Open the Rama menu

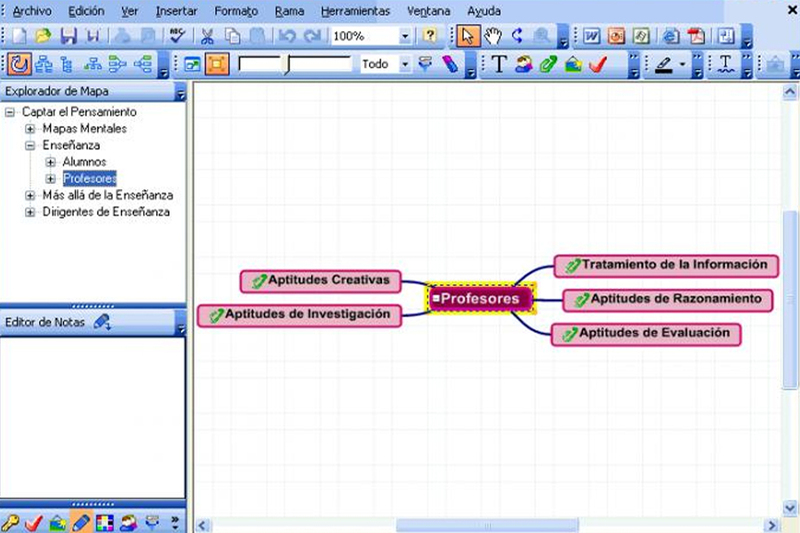click(289, 11)
